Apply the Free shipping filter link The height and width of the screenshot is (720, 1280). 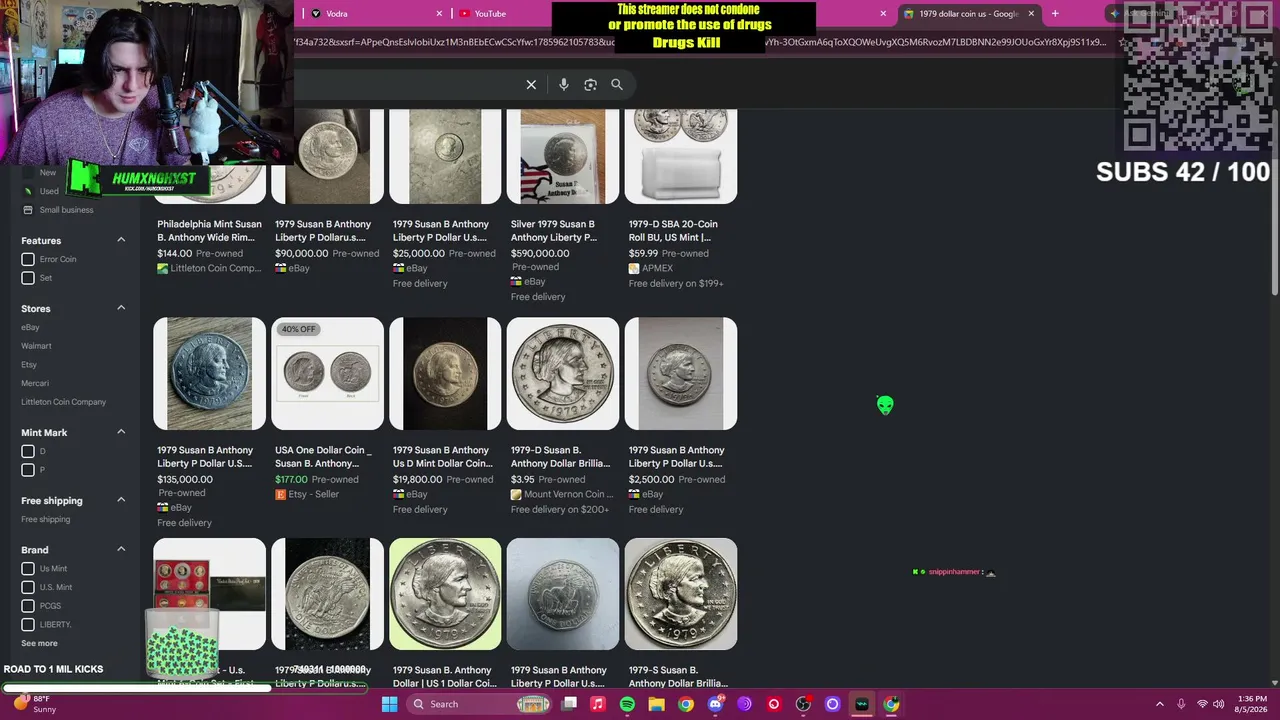click(x=46, y=519)
